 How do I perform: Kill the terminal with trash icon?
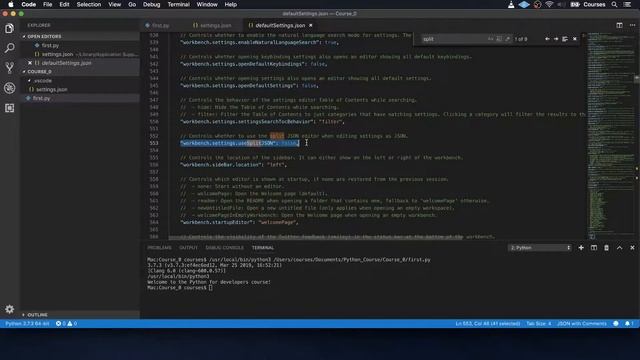pyautogui.click(x=607, y=248)
